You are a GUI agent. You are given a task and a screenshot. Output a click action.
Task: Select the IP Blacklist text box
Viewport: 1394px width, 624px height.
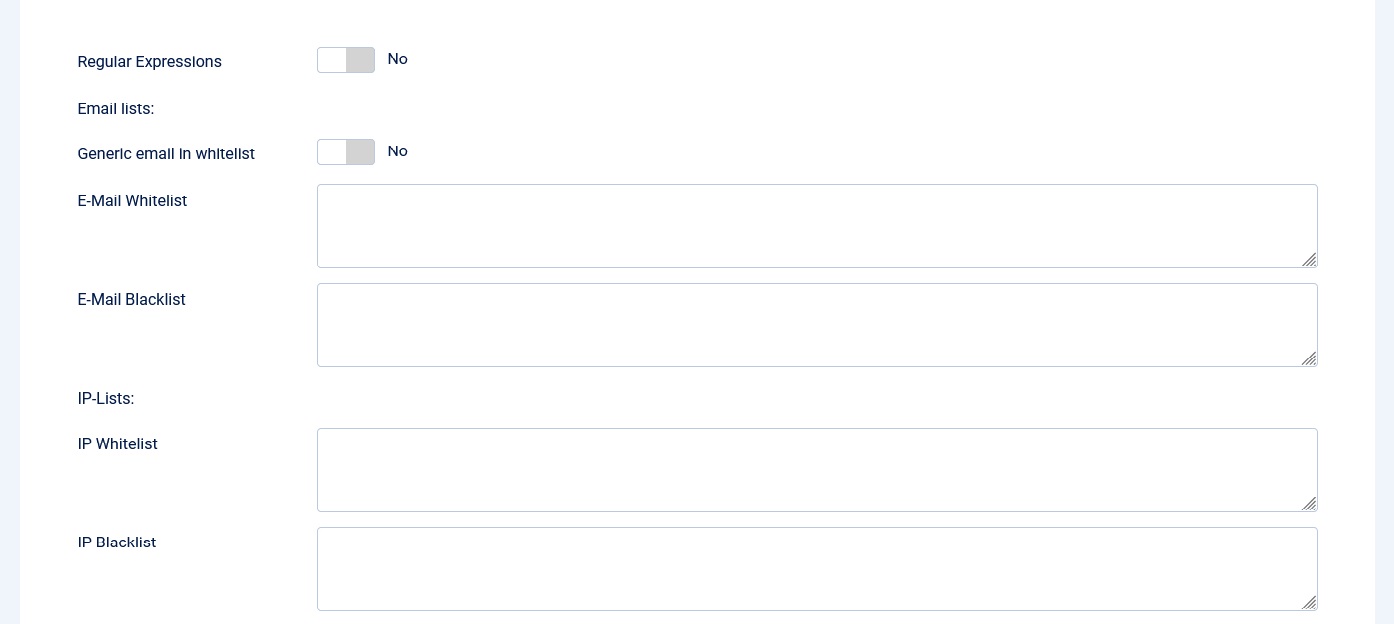point(816,569)
